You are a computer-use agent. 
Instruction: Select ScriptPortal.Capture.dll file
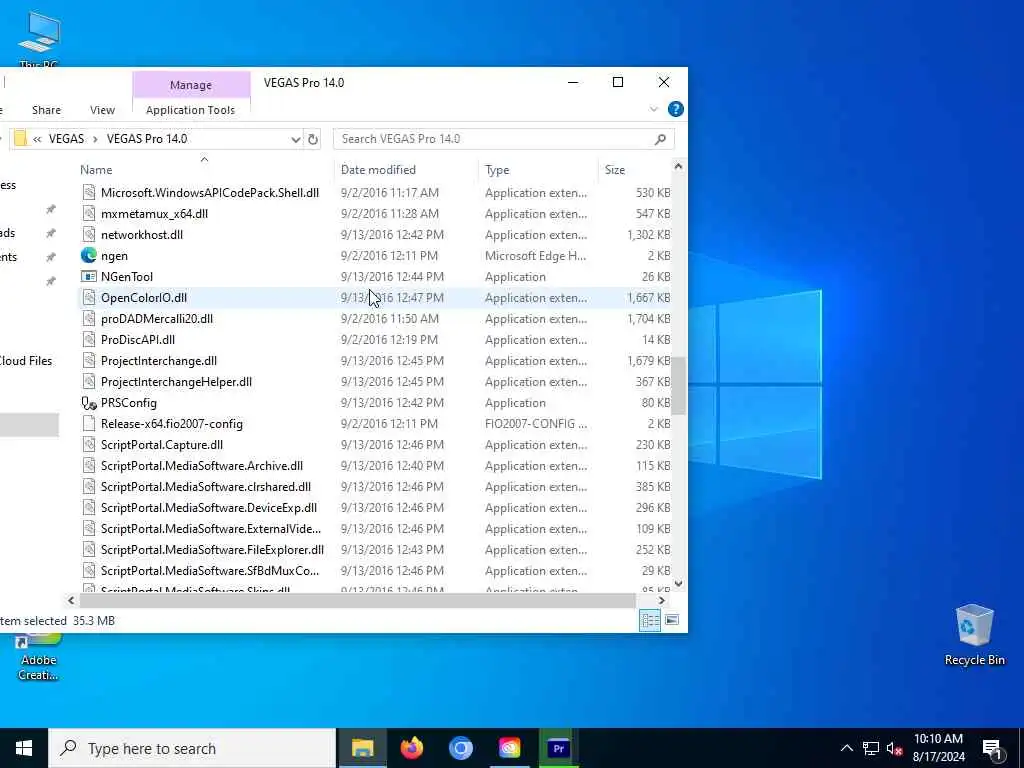162,445
